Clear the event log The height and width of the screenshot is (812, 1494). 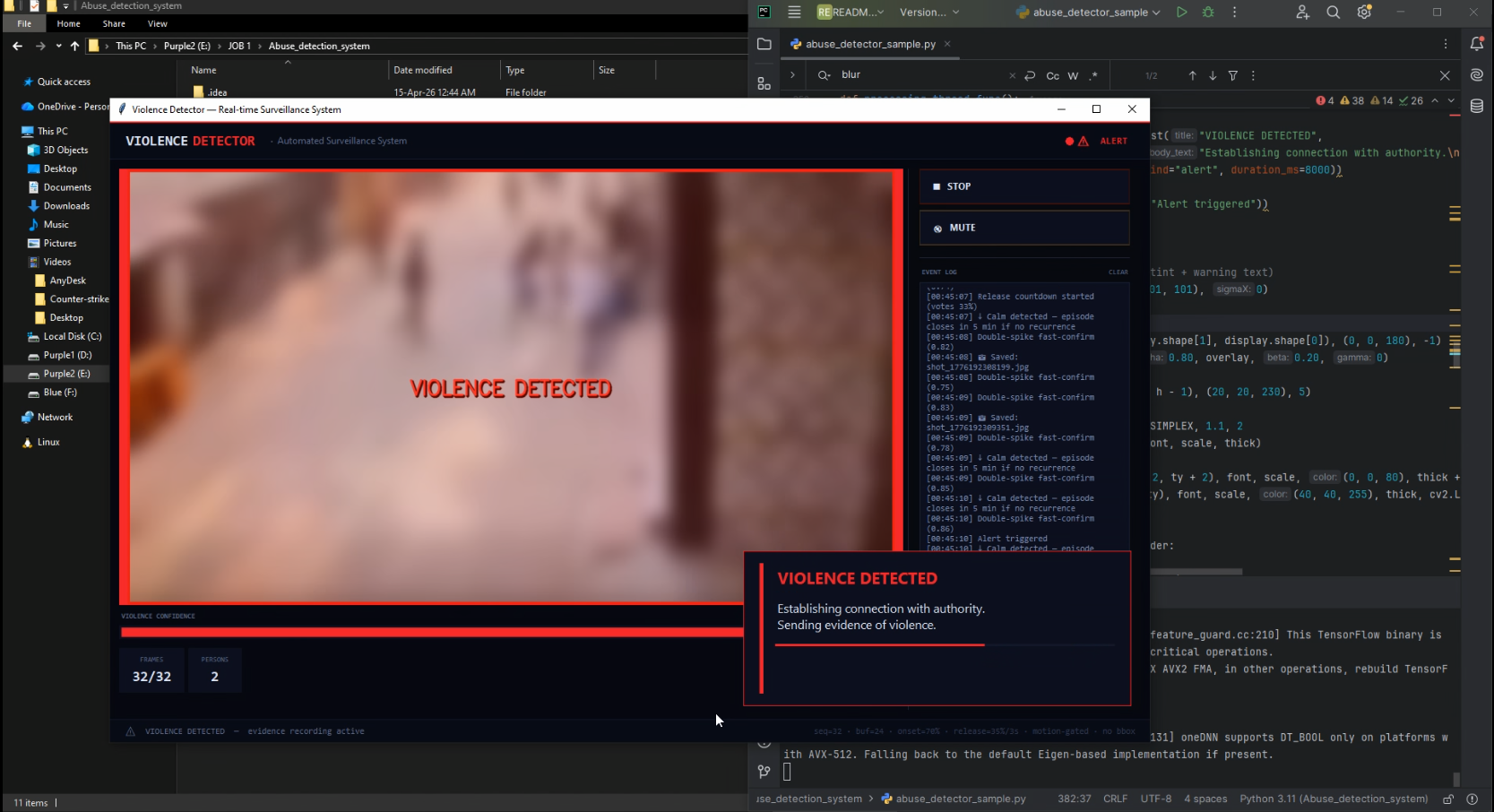coord(1118,272)
